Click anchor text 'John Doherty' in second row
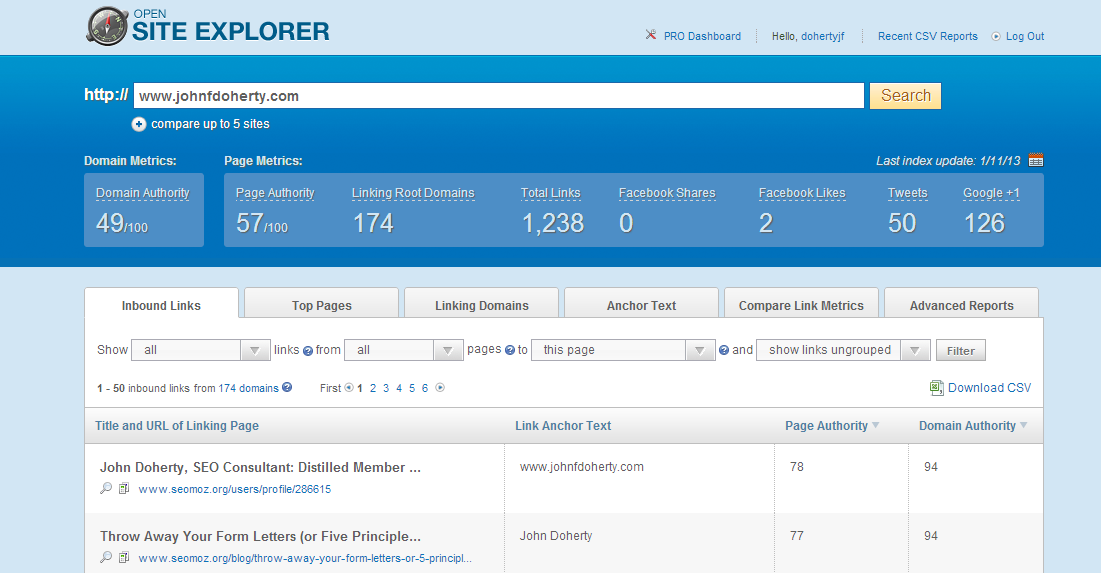This screenshot has width=1101, height=573. 556,536
